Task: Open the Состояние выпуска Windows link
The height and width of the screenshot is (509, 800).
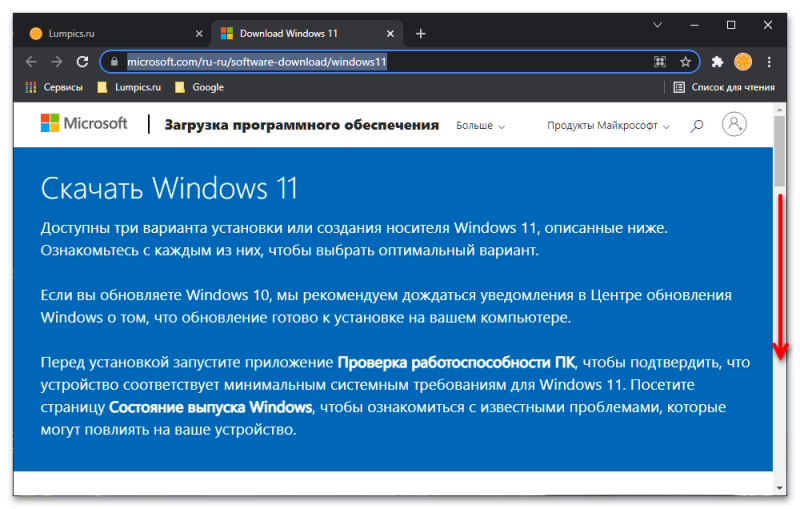Action: [210, 408]
